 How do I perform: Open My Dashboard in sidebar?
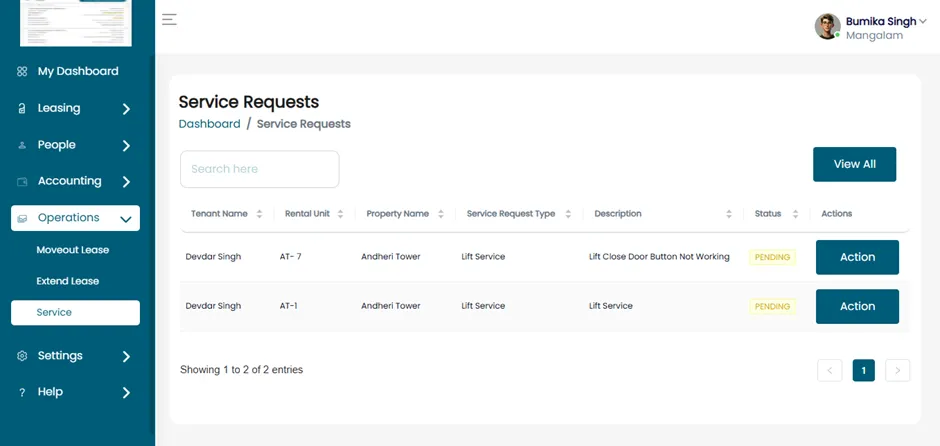pos(76,71)
